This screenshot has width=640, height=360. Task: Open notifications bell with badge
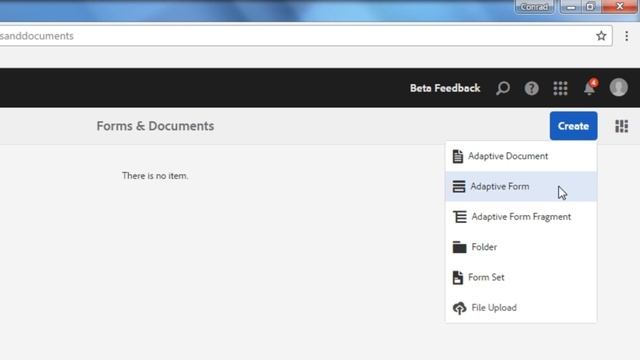pos(590,87)
